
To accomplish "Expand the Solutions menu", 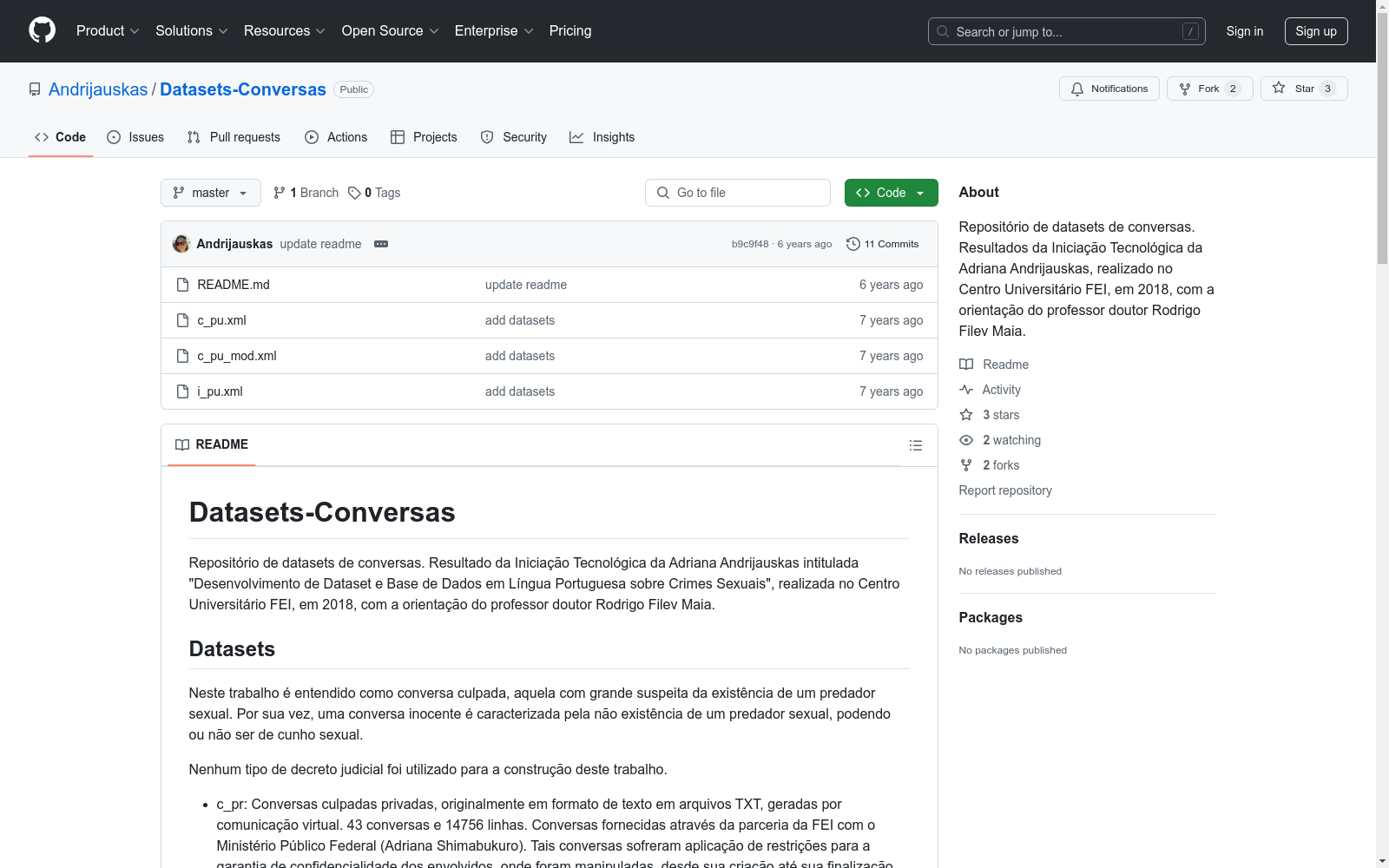I will (192, 30).
